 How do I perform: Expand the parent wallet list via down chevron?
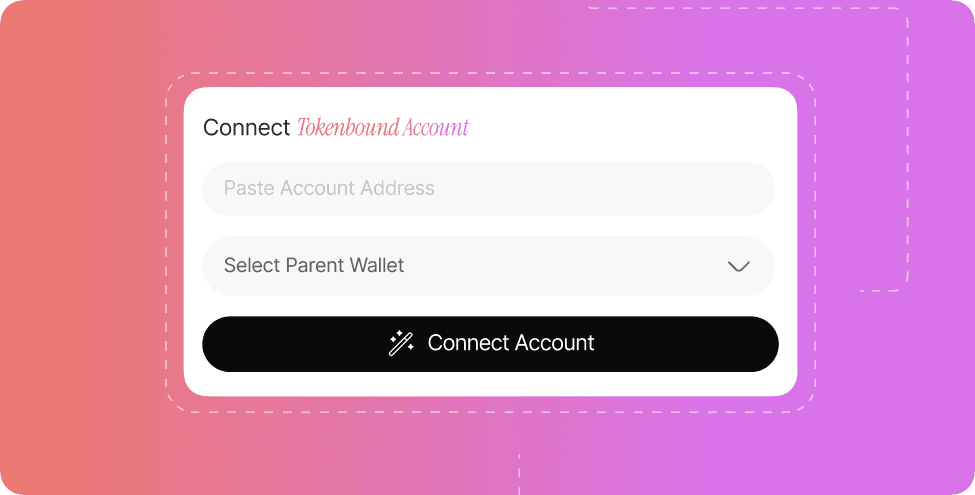click(x=738, y=266)
